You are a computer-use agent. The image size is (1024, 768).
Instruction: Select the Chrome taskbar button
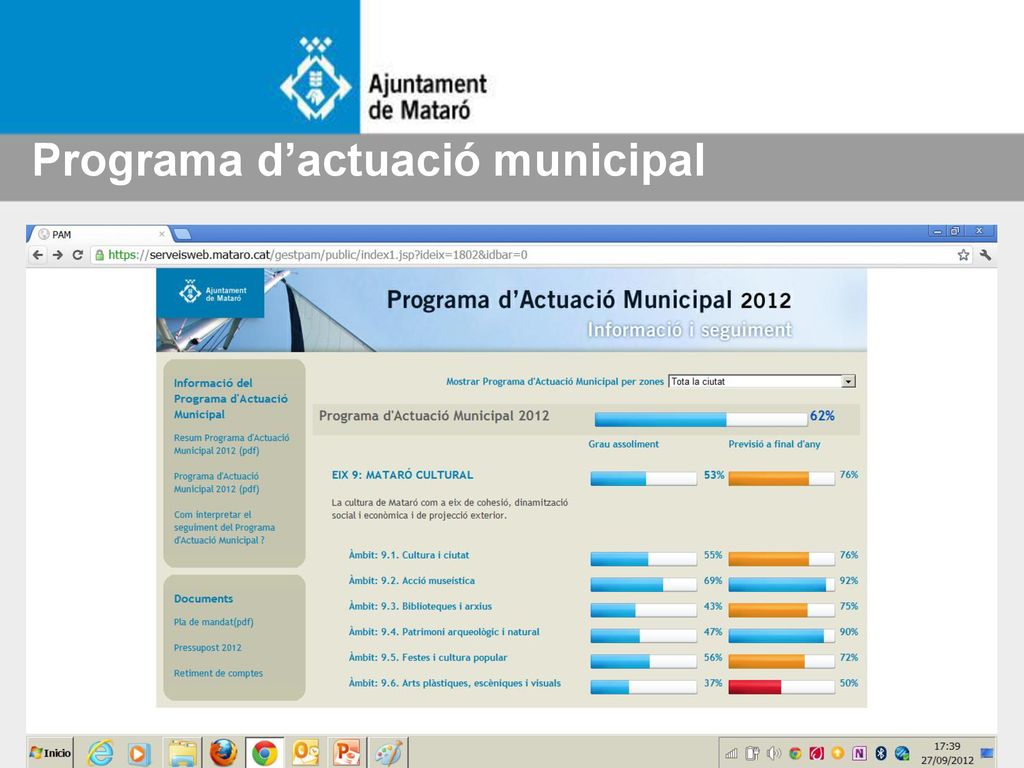[264, 753]
